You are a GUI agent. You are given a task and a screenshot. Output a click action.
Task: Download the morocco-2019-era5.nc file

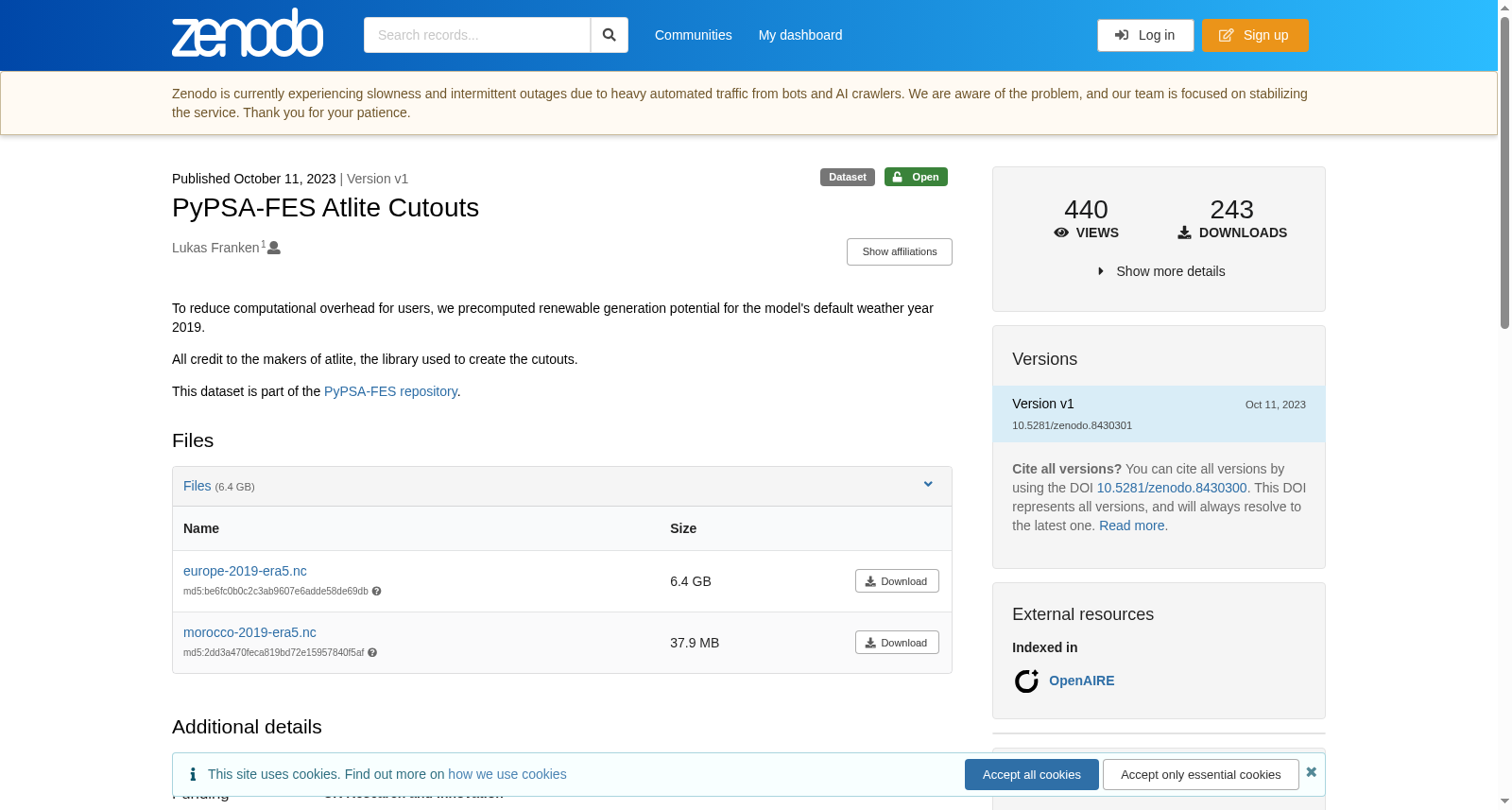897,643
